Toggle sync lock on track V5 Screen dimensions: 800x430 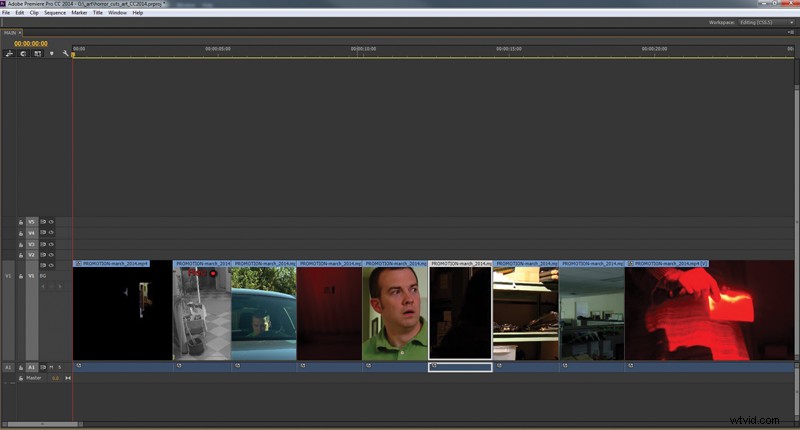point(43,222)
